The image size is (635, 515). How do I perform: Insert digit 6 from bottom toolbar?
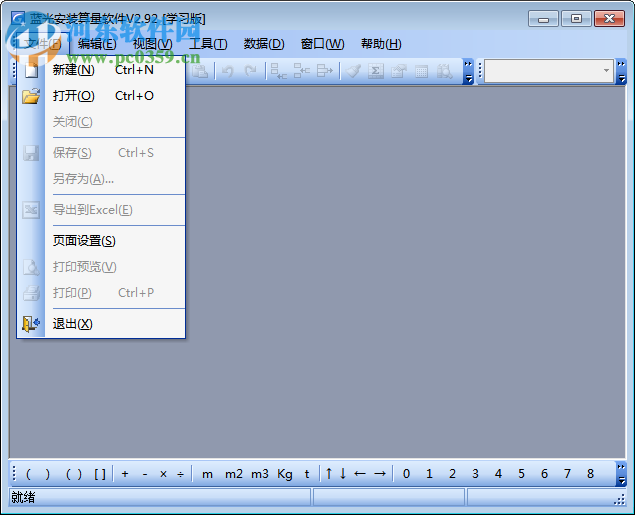(x=544, y=474)
